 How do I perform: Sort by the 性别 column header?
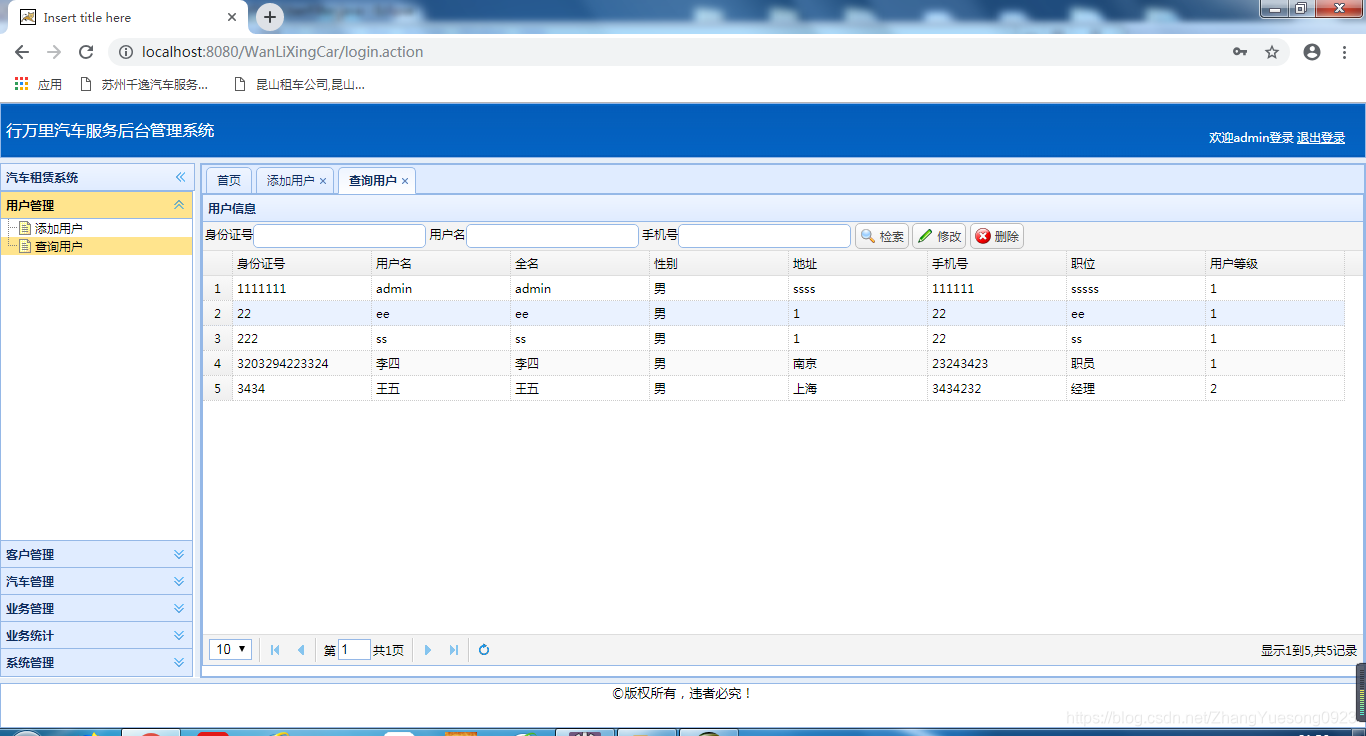tap(719, 264)
